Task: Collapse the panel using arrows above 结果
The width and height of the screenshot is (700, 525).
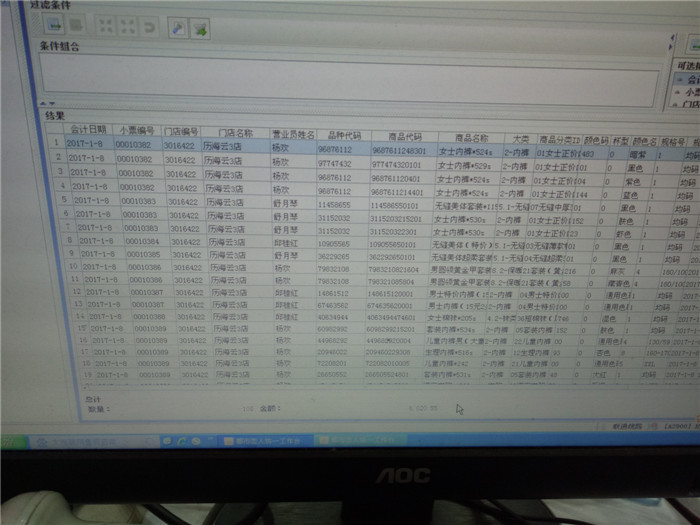Action: pyautogui.click(x=47, y=103)
